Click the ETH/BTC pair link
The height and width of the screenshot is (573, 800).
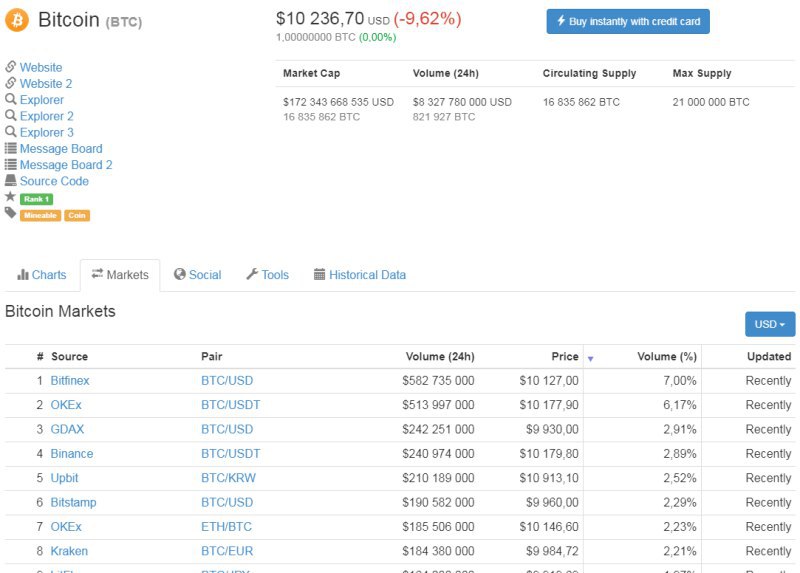[x=227, y=527]
